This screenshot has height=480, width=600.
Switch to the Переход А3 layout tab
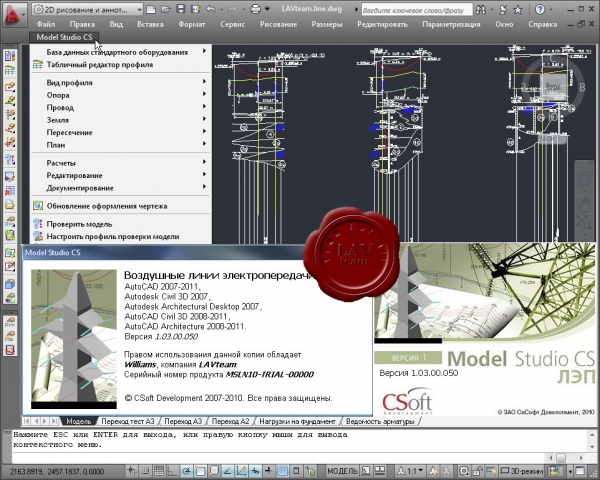[x=183, y=421]
